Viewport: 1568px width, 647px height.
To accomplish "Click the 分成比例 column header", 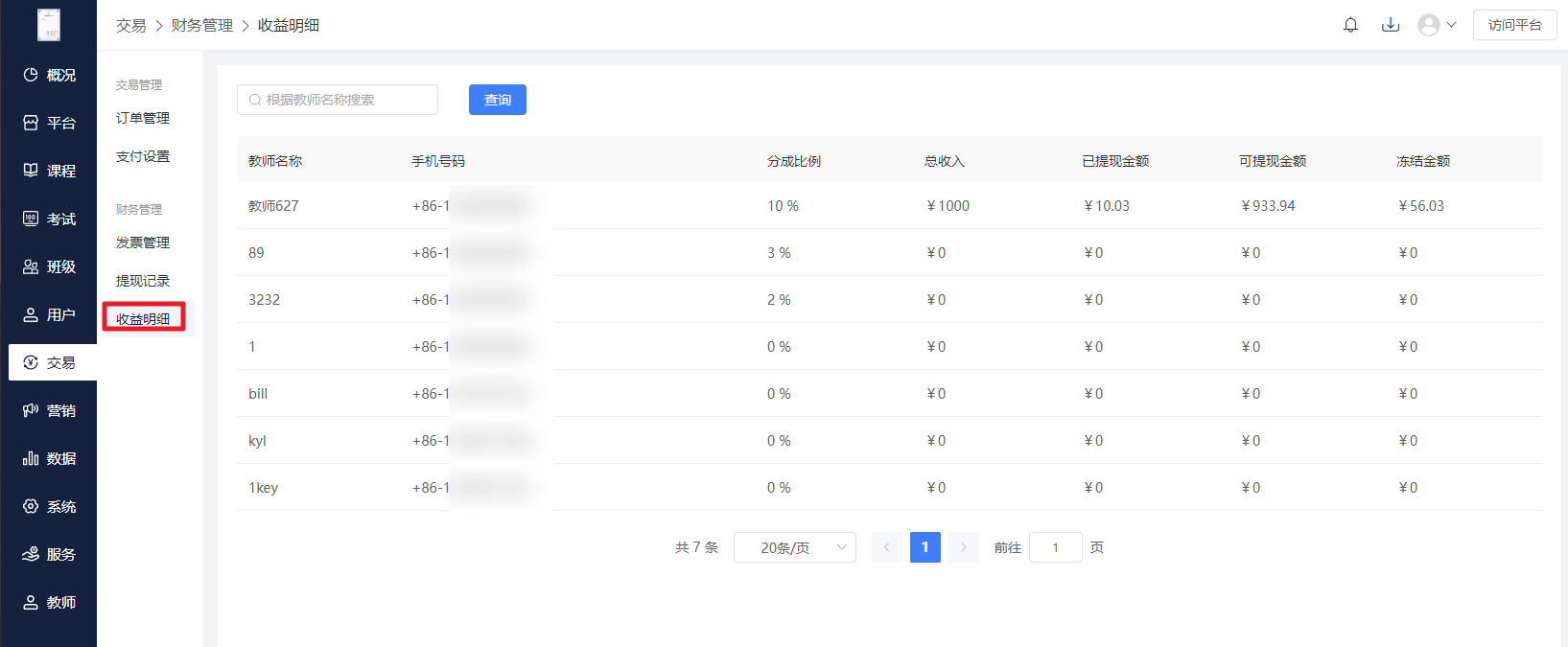I will [794, 161].
